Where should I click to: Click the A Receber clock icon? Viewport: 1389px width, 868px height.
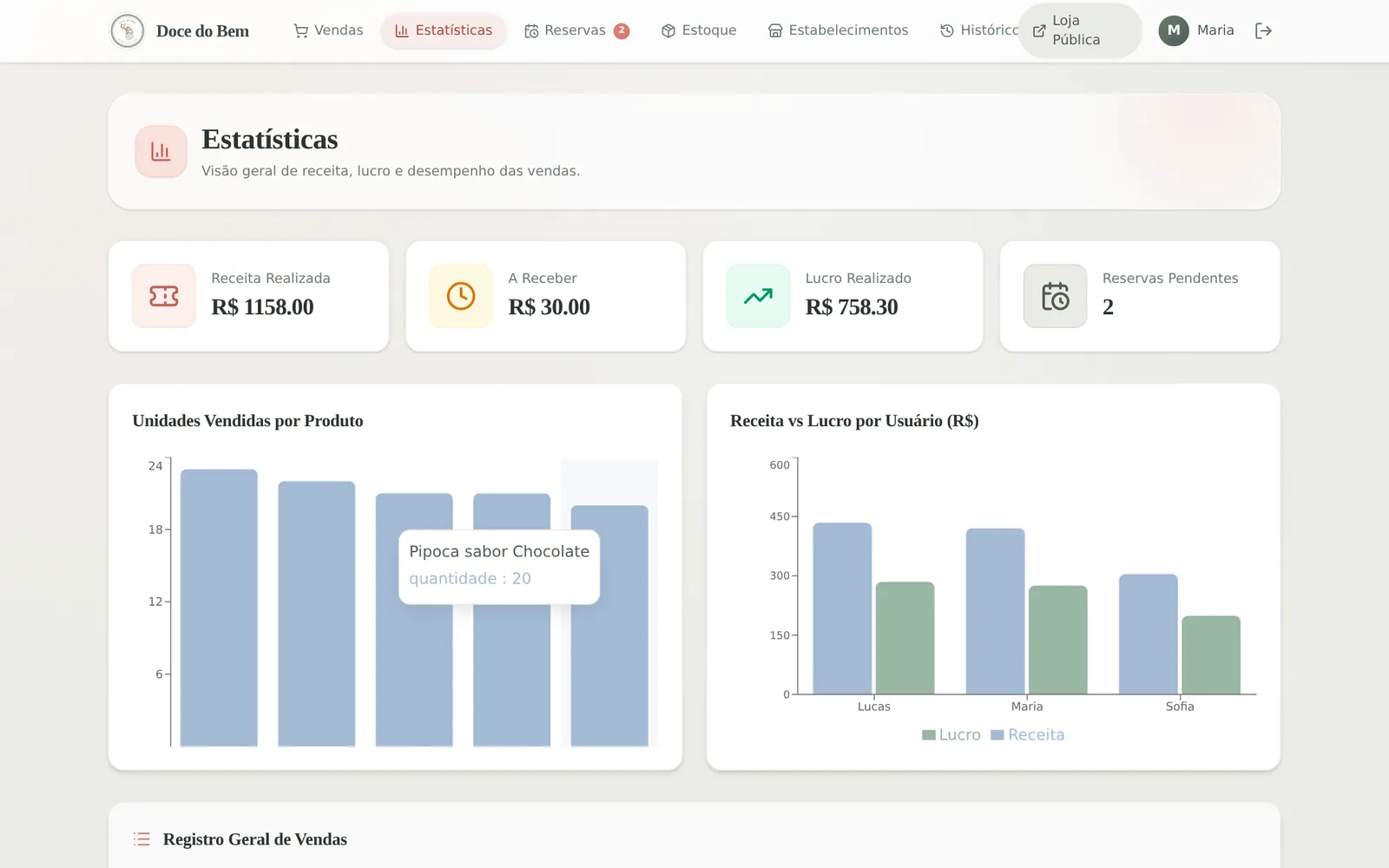461,296
